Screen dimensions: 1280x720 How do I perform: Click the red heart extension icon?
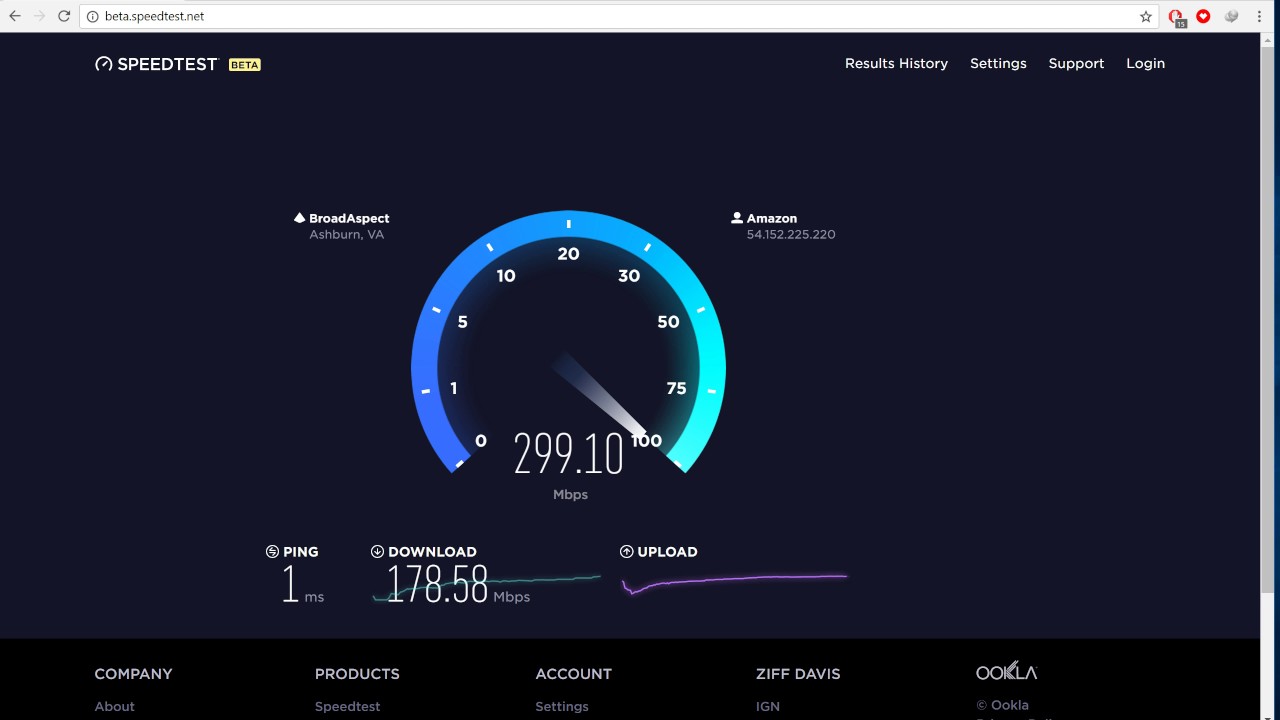[x=1203, y=16]
